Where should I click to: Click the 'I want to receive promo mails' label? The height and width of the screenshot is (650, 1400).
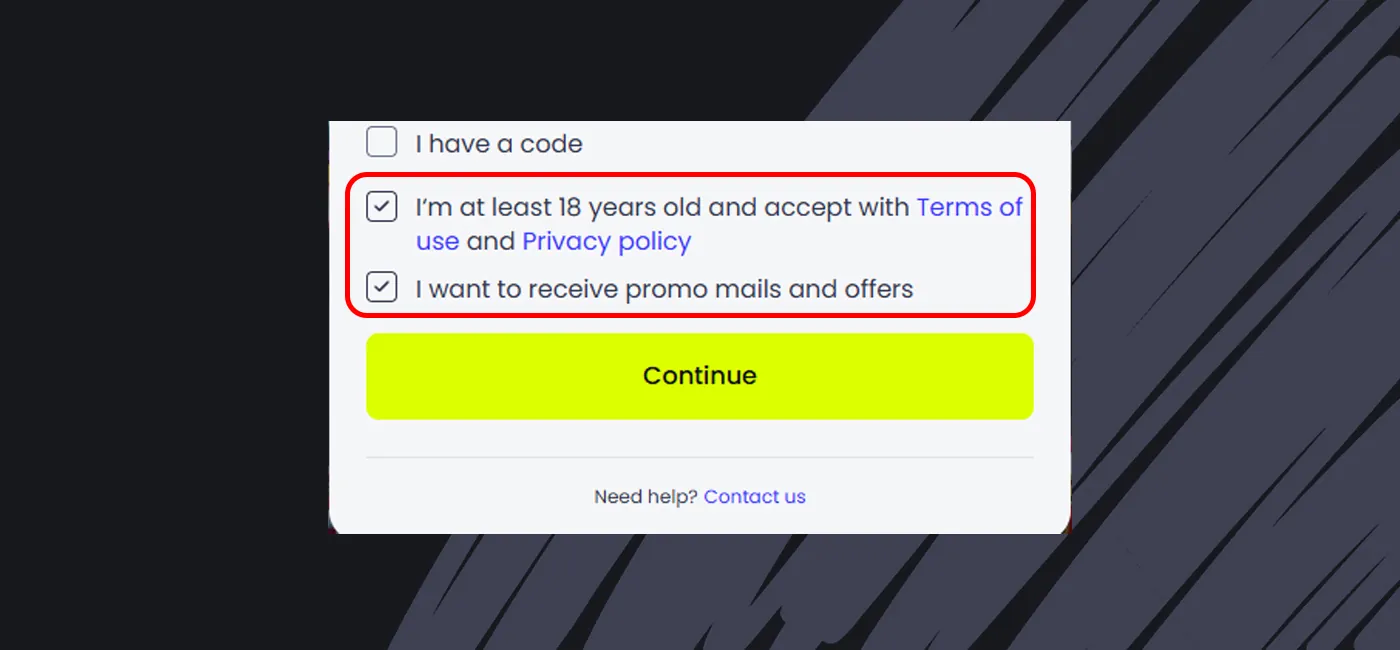point(664,289)
